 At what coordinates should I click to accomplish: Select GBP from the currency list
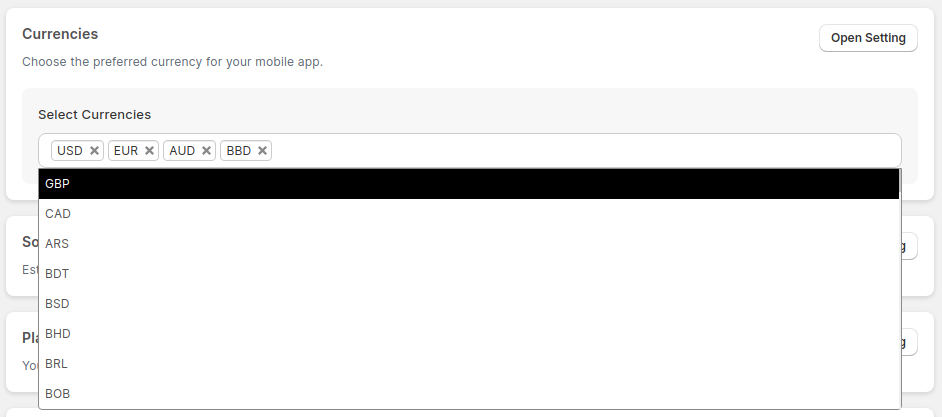pyautogui.click(x=469, y=184)
